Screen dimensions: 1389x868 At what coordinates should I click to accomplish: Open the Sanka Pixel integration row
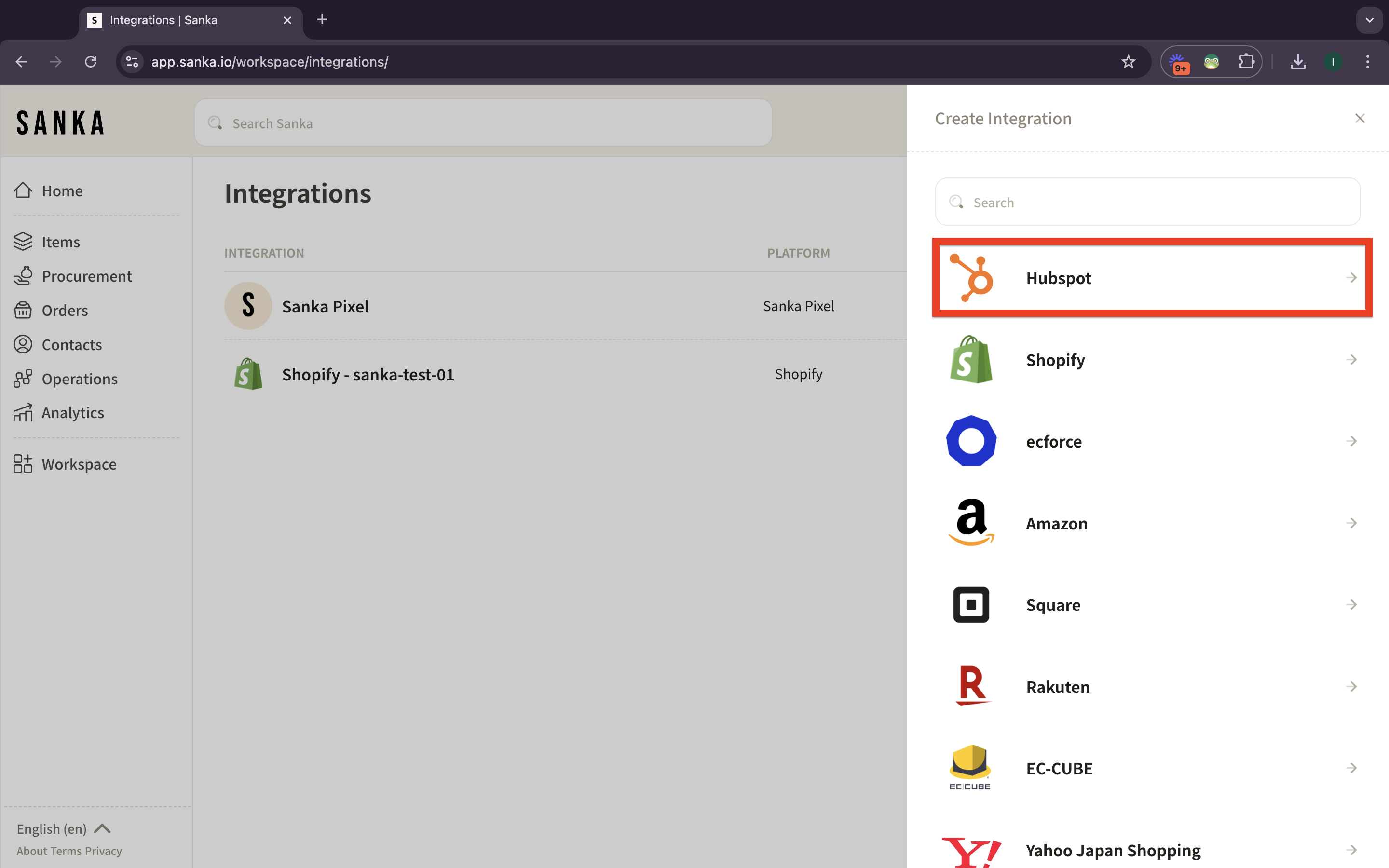coord(326,307)
